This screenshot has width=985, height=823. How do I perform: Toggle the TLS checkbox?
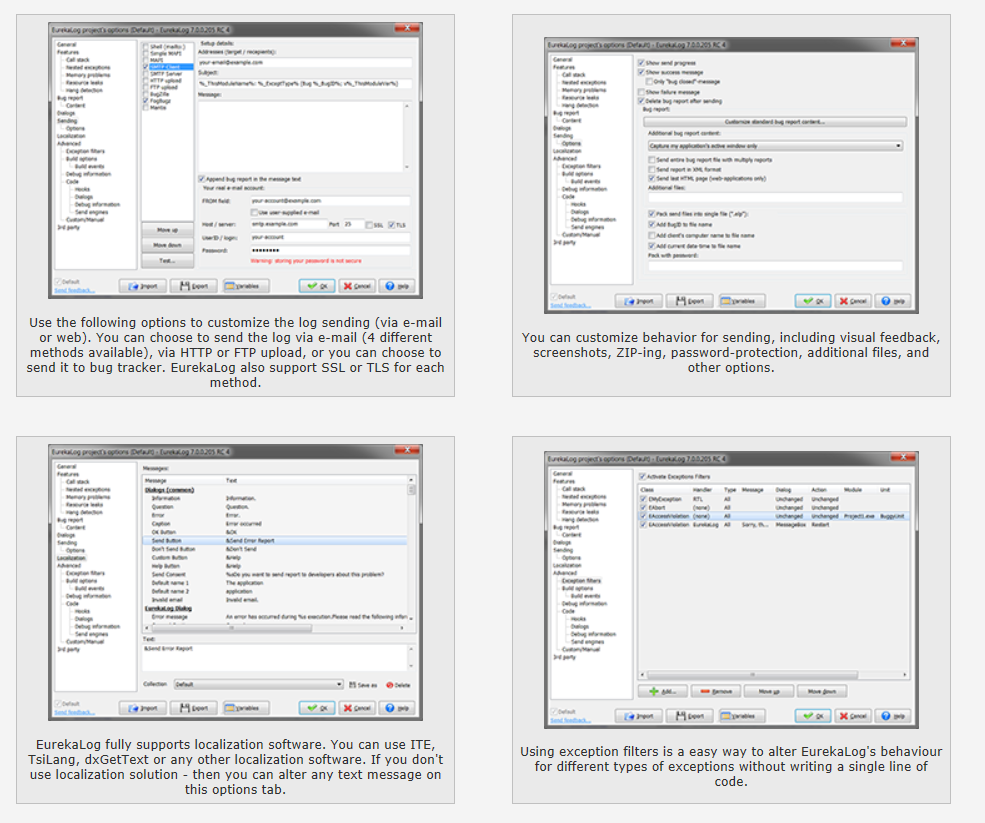[x=392, y=225]
